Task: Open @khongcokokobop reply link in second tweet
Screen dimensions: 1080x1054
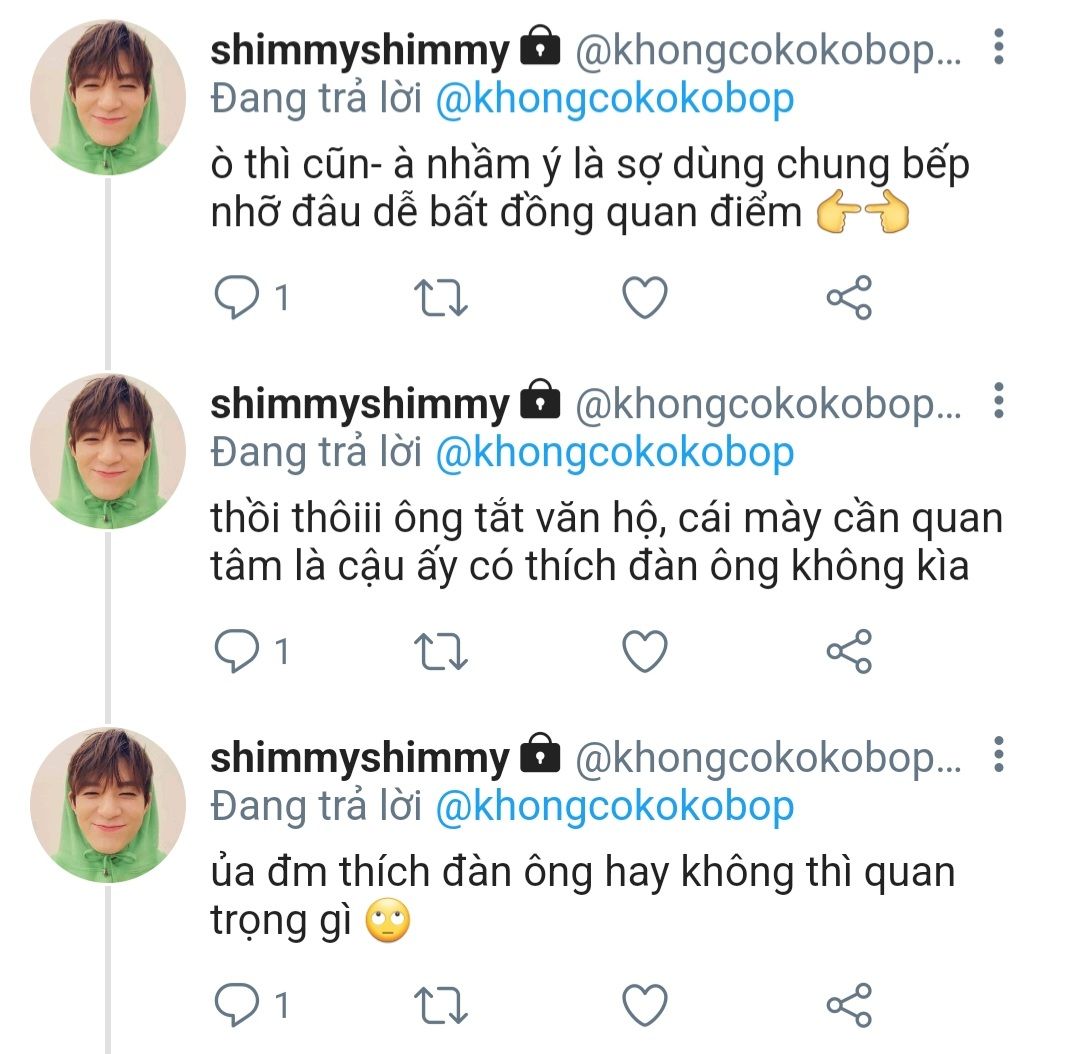Action: click(x=615, y=453)
